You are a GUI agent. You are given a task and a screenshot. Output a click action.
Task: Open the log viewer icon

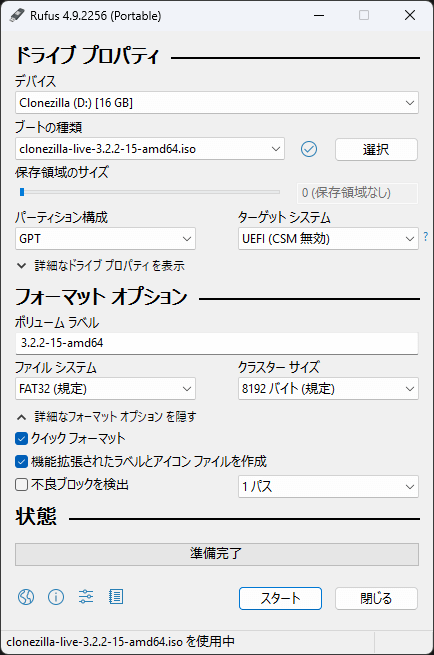click(x=116, y=597)
